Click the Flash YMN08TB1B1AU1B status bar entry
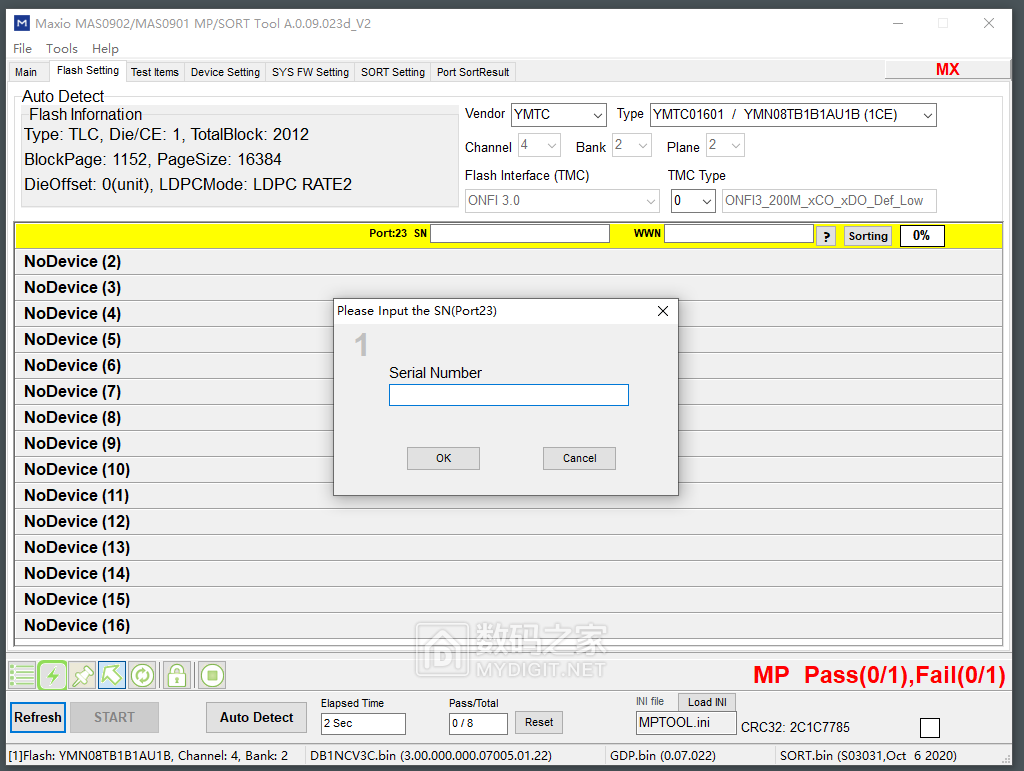1024x771 pixels. pyautogui.click(x=148, y=755)
